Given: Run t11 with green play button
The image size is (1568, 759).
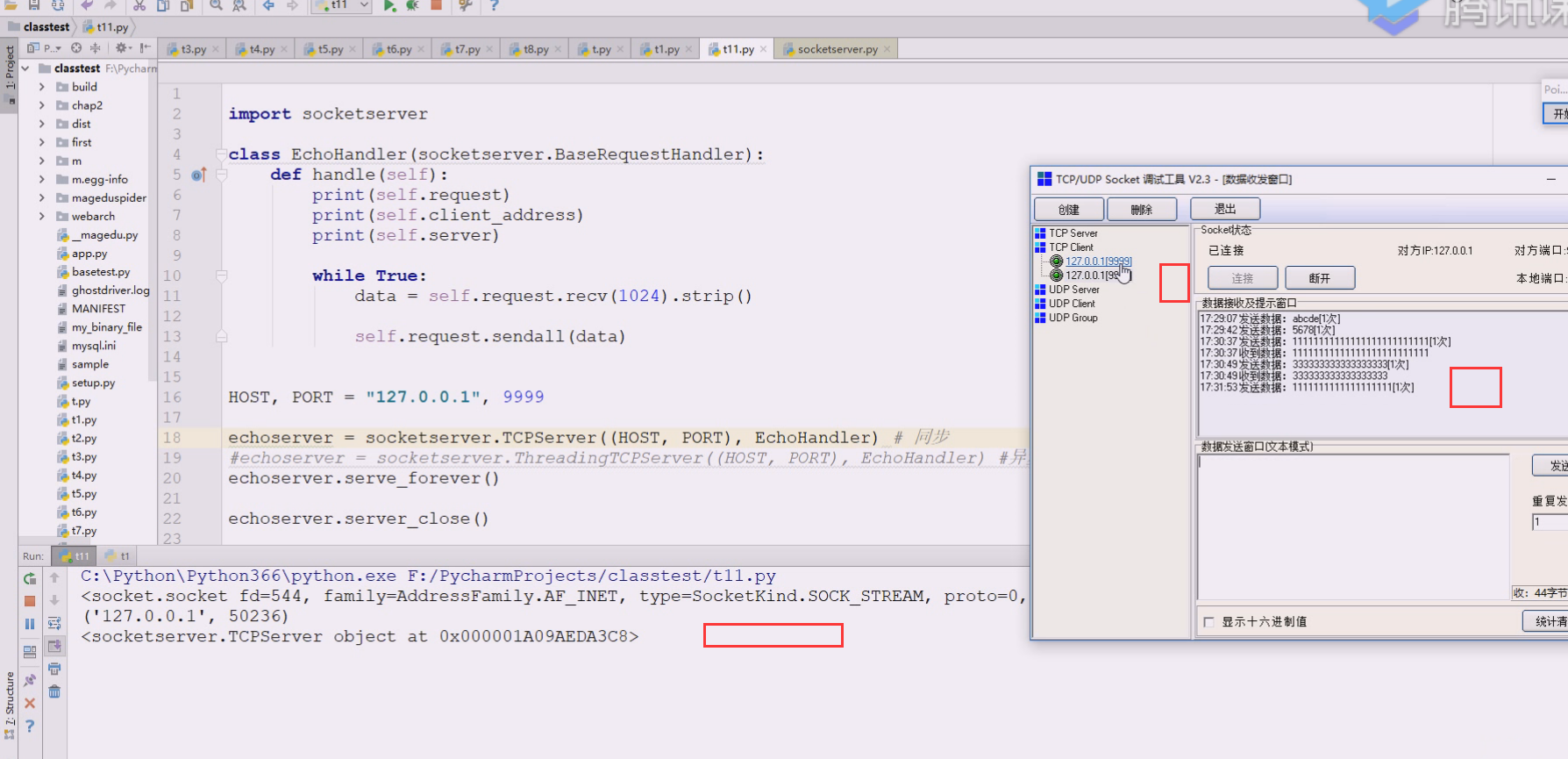Looking at the screenshot, I should (389, 5).
